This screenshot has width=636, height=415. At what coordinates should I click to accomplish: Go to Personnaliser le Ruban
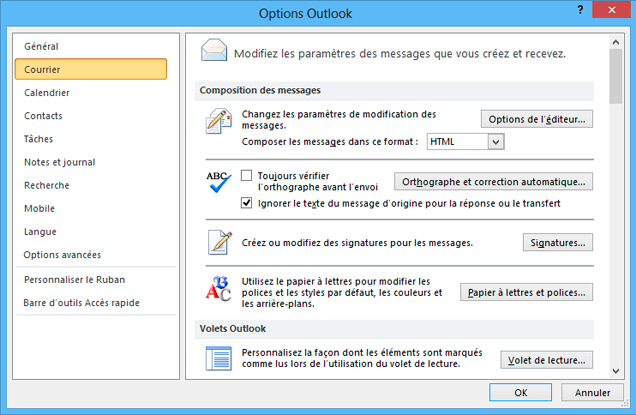(x=74, y=279)
